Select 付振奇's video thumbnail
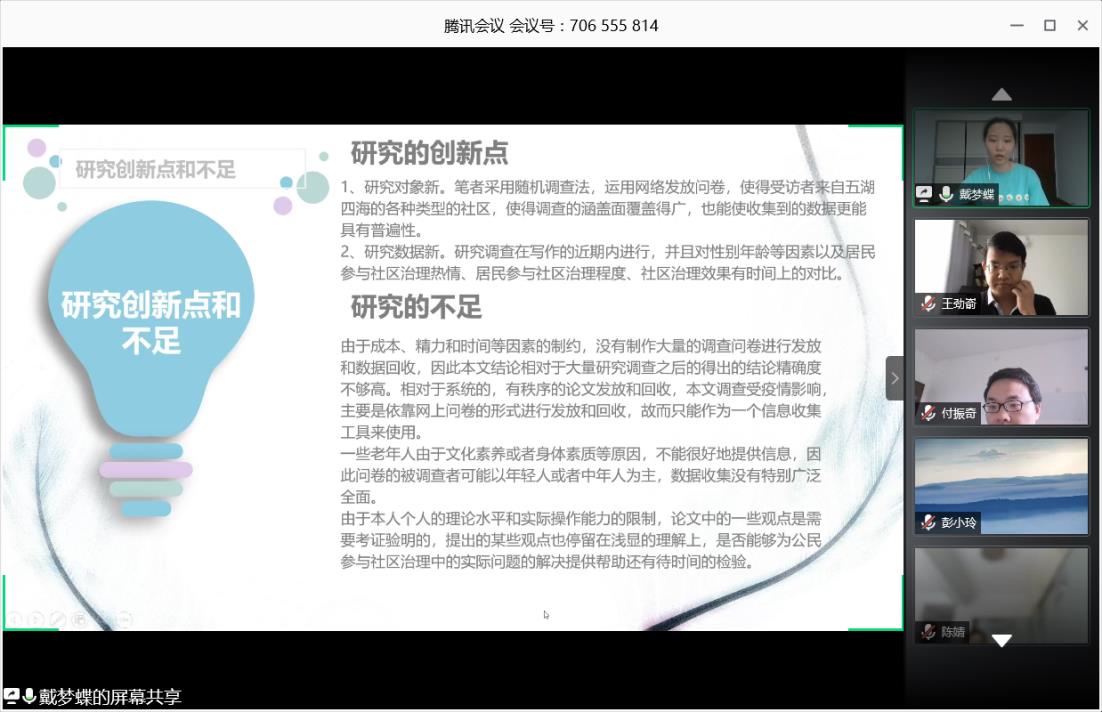 pos(1001,376)
